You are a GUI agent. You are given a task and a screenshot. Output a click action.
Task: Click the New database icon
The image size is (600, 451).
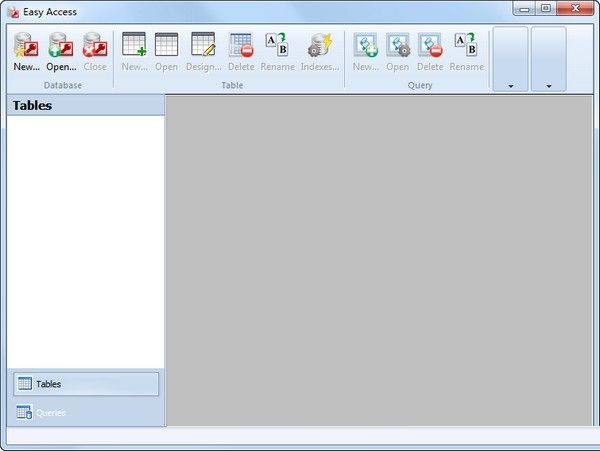coord(27,52)
